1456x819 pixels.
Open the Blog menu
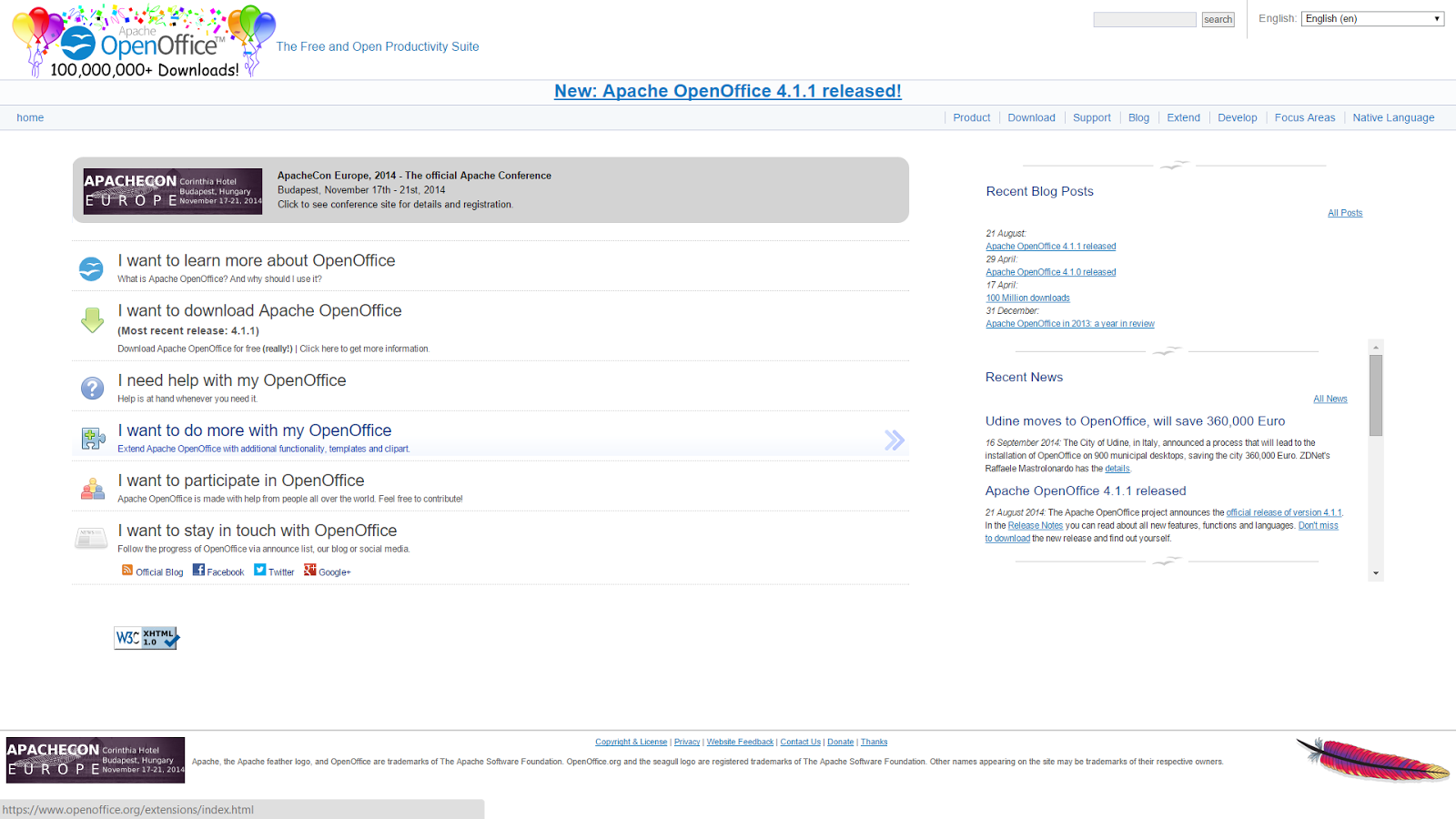click(1138, 117)
